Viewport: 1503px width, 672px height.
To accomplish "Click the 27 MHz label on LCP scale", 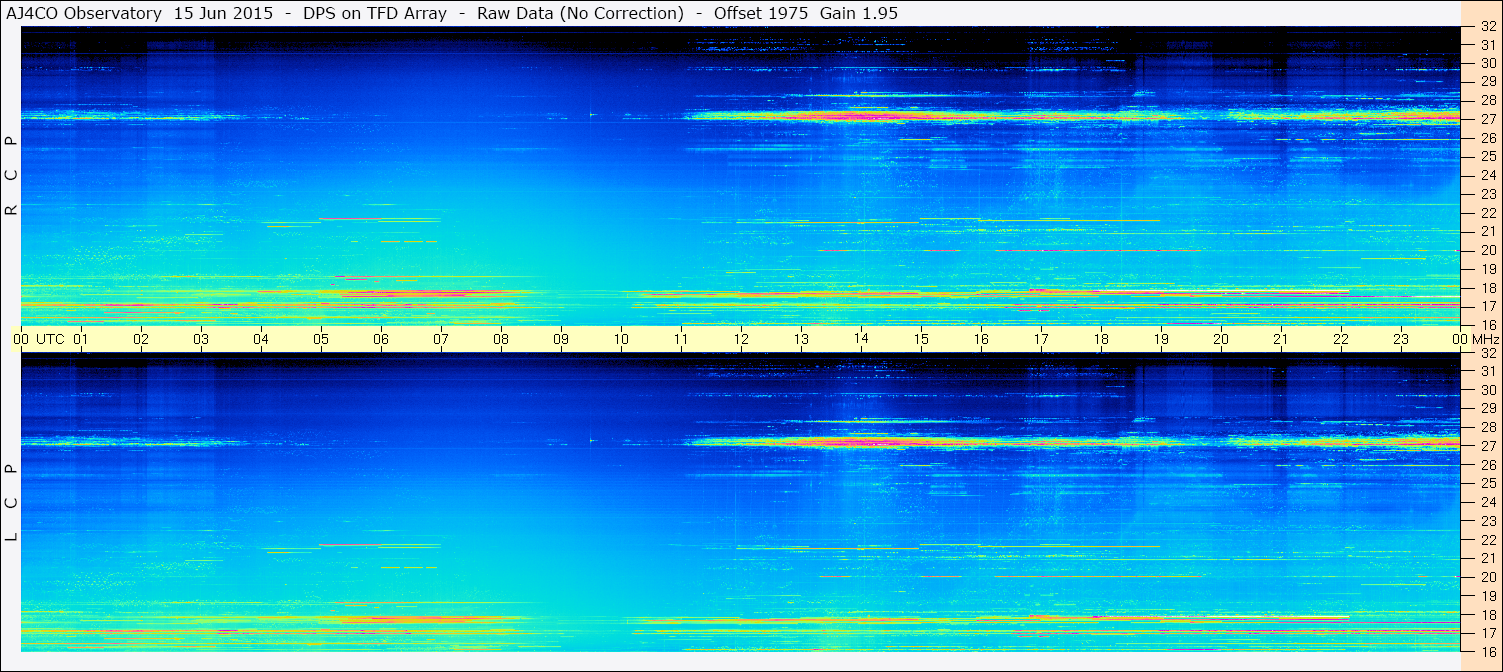I will 1487,446.
